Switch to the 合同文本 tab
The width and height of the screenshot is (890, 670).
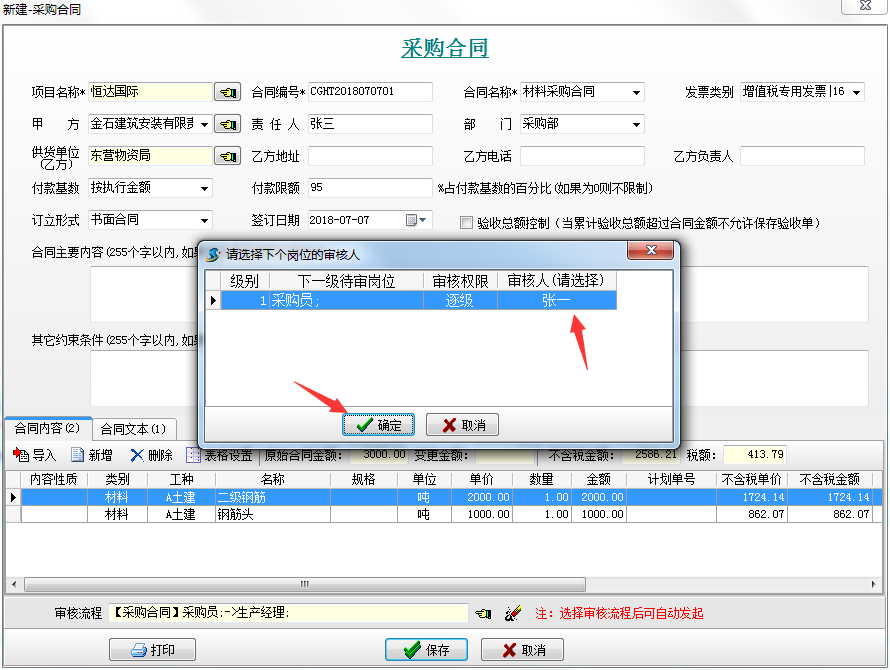133,430
